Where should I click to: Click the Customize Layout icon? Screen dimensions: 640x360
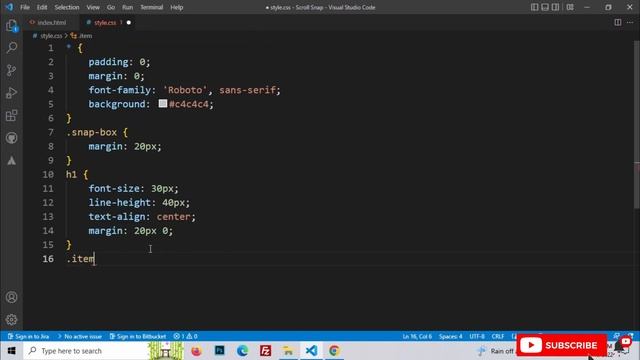(570, 7)
